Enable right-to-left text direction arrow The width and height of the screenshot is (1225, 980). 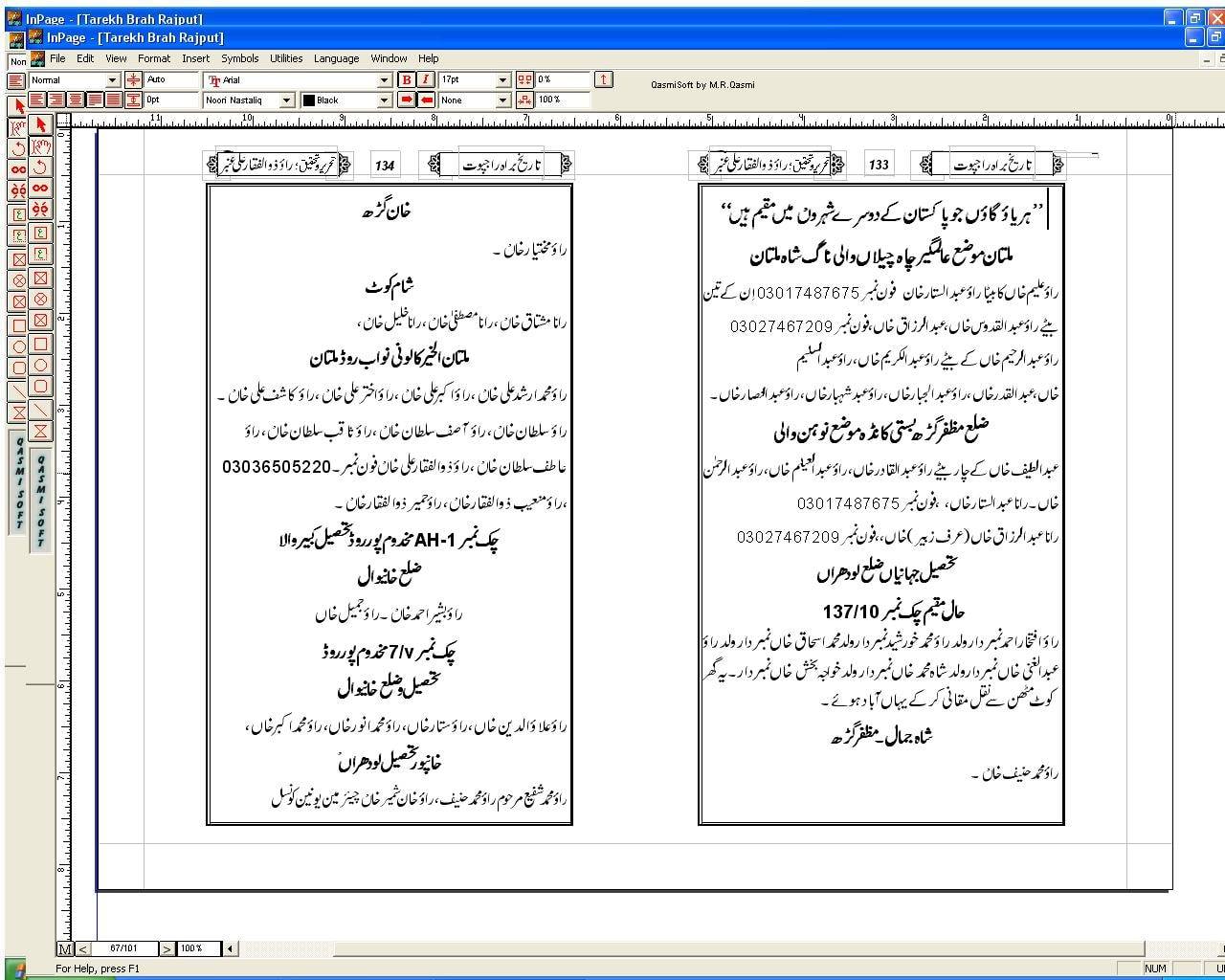tap(426, 100)
